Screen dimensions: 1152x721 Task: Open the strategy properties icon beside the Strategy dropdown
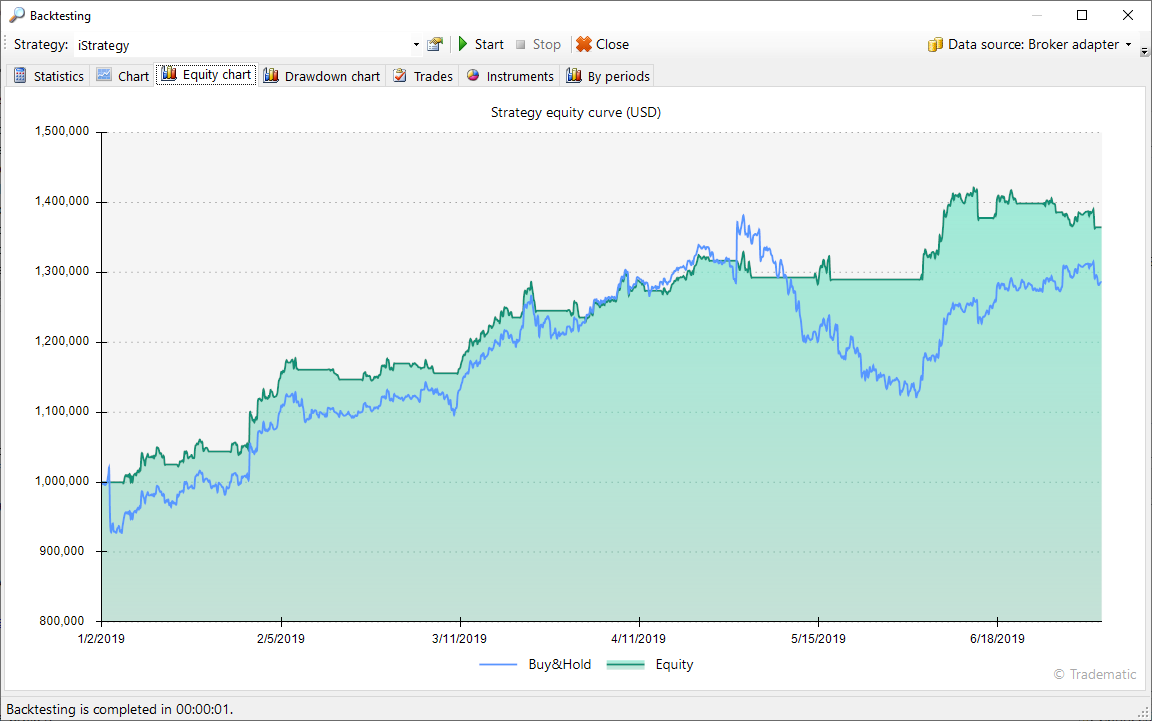pyautogui.click(x=434, y=44)
